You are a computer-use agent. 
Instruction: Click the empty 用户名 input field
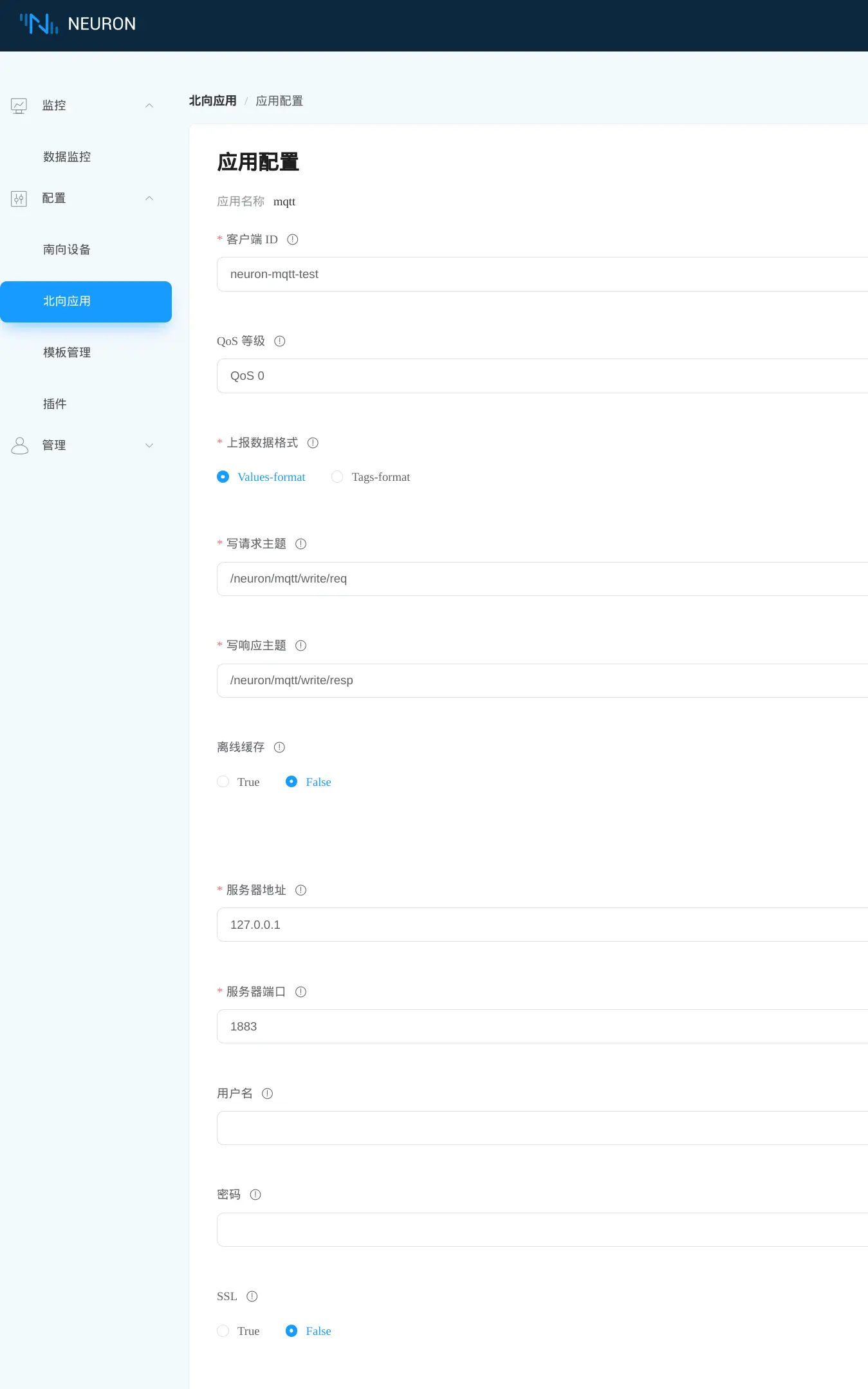542,1128
